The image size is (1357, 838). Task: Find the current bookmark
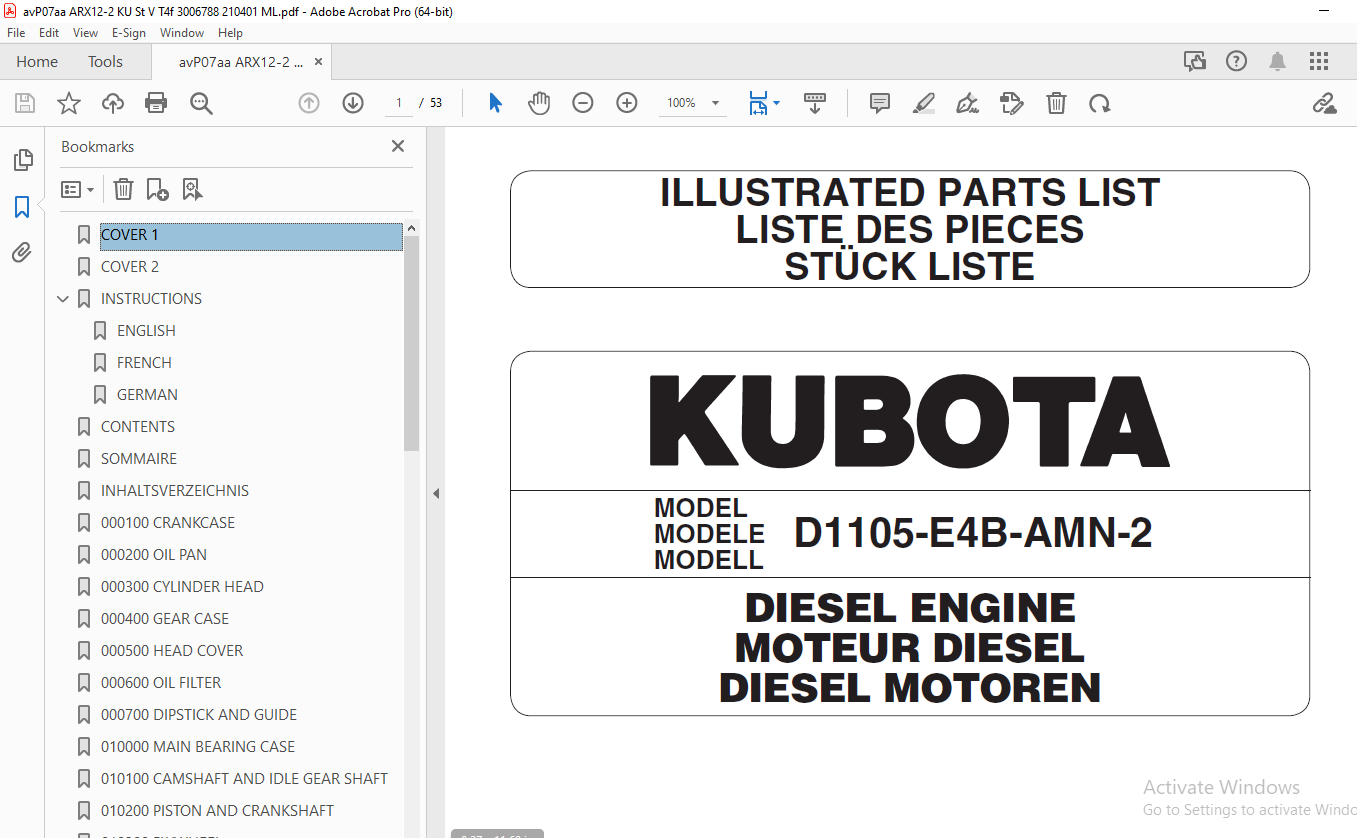[192, 189]
